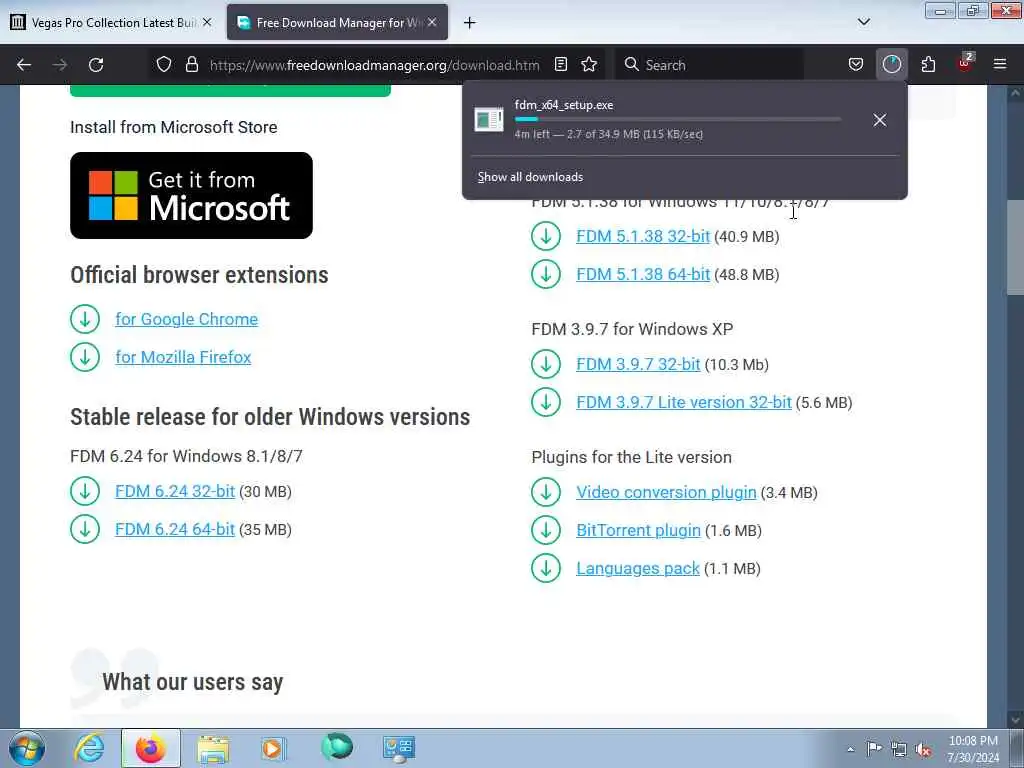Click the downloads progress toolbar icon
1024x768 pixels.
point(891,65)
